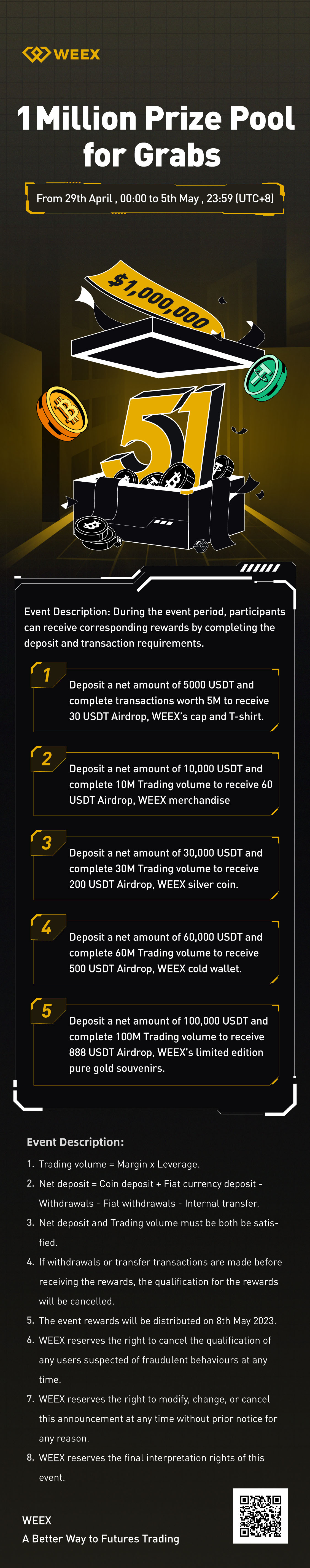310x1568 pixels.
Task: Click the number 4 tier badge
Action: click(46, 926)
